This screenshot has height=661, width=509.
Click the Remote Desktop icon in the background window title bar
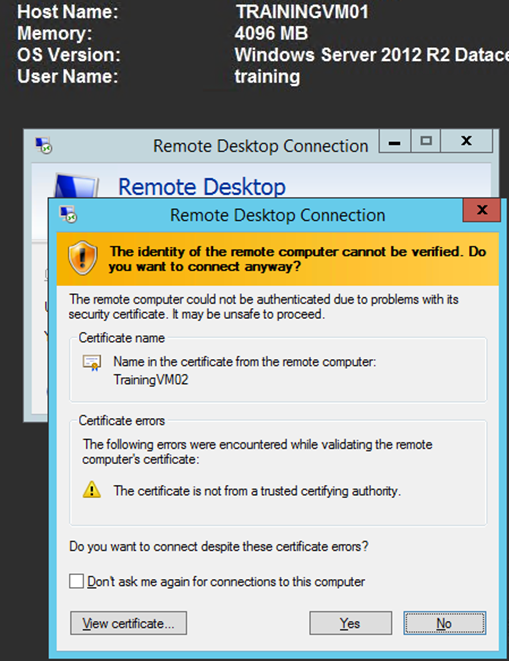(43, 146)
